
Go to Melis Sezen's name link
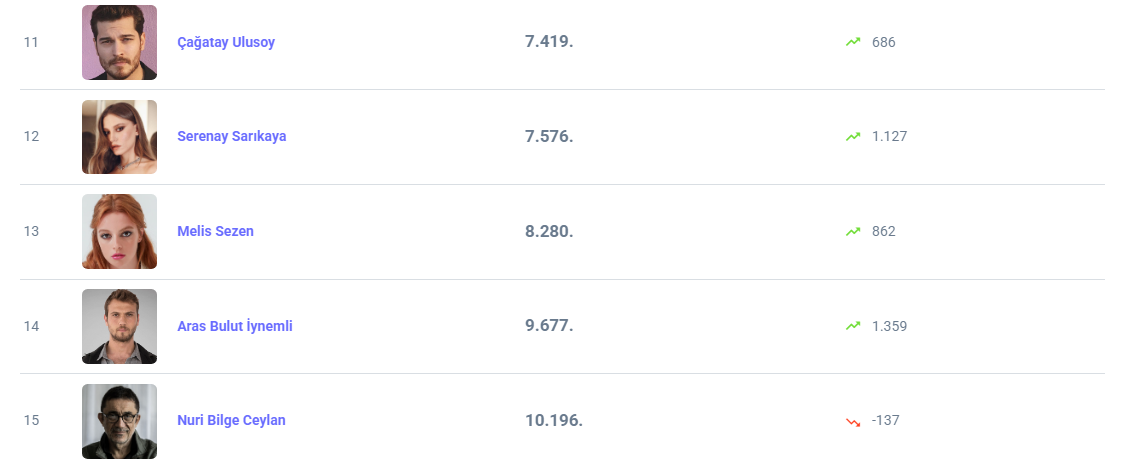[x=215, y=231]
